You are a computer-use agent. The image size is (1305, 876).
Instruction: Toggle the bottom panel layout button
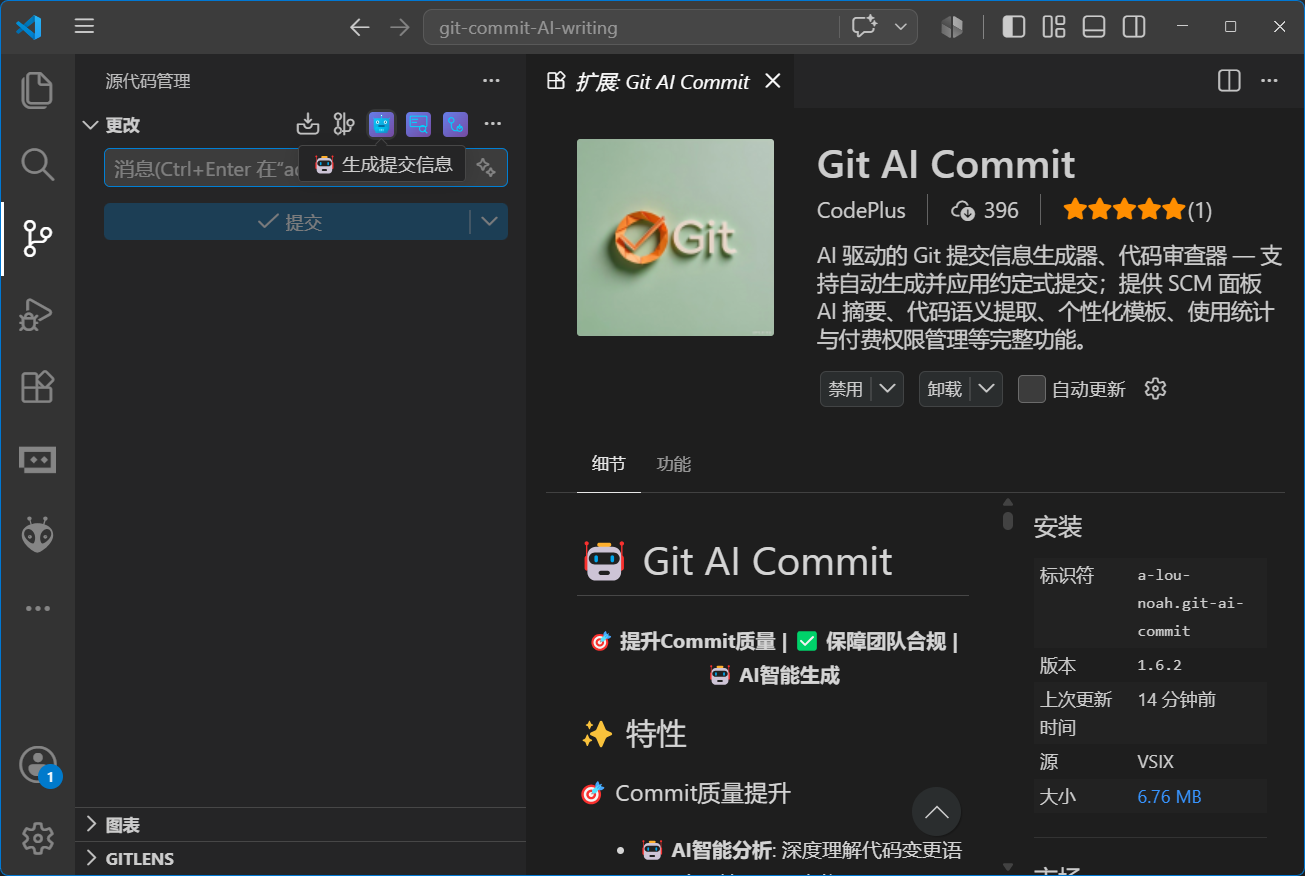pos(1094,27)
